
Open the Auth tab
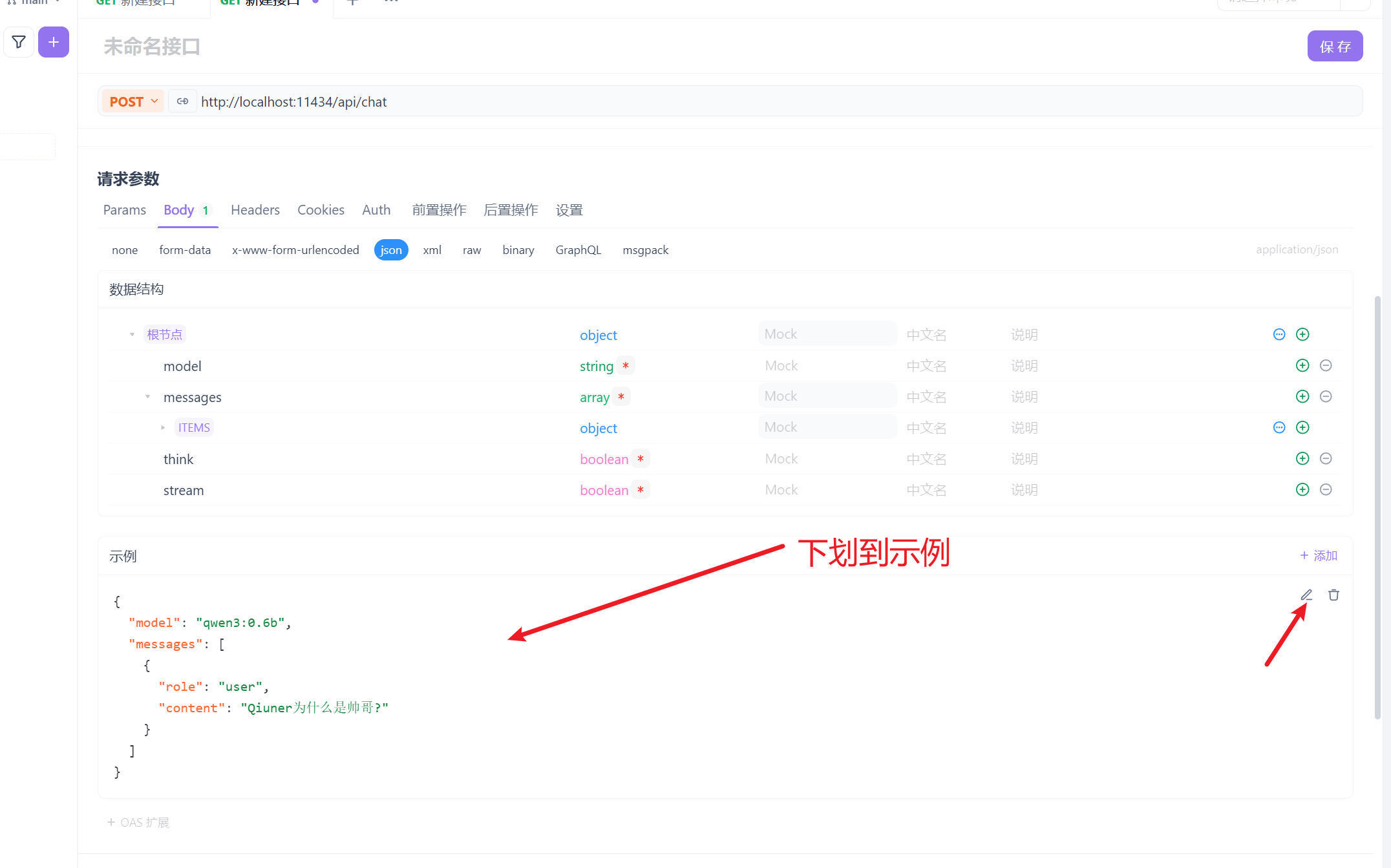376,210
